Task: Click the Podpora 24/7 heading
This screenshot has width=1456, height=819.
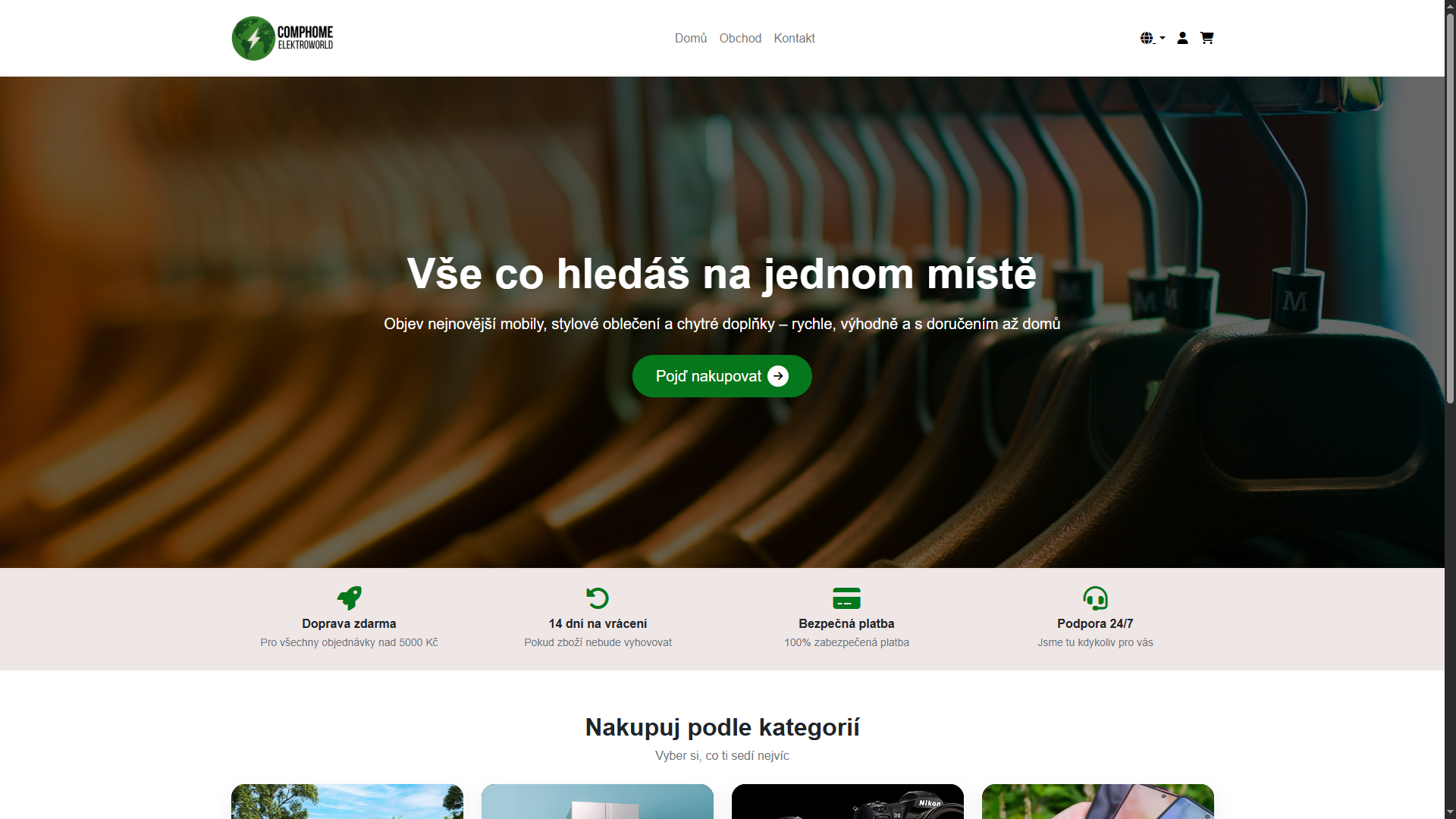Action: point(1095,623)
